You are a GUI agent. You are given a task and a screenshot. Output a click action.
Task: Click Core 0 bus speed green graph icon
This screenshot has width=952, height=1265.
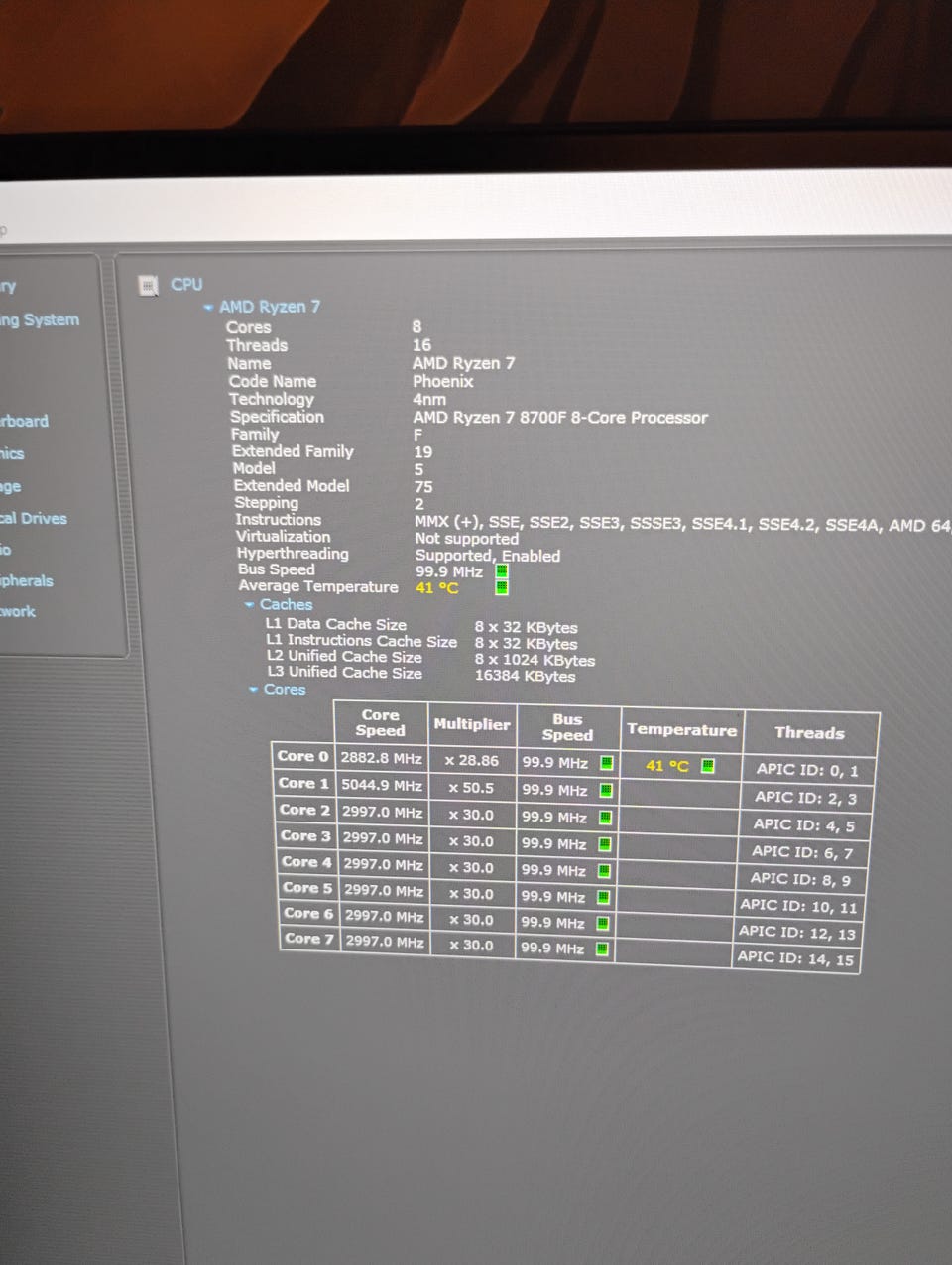[606, 763]
